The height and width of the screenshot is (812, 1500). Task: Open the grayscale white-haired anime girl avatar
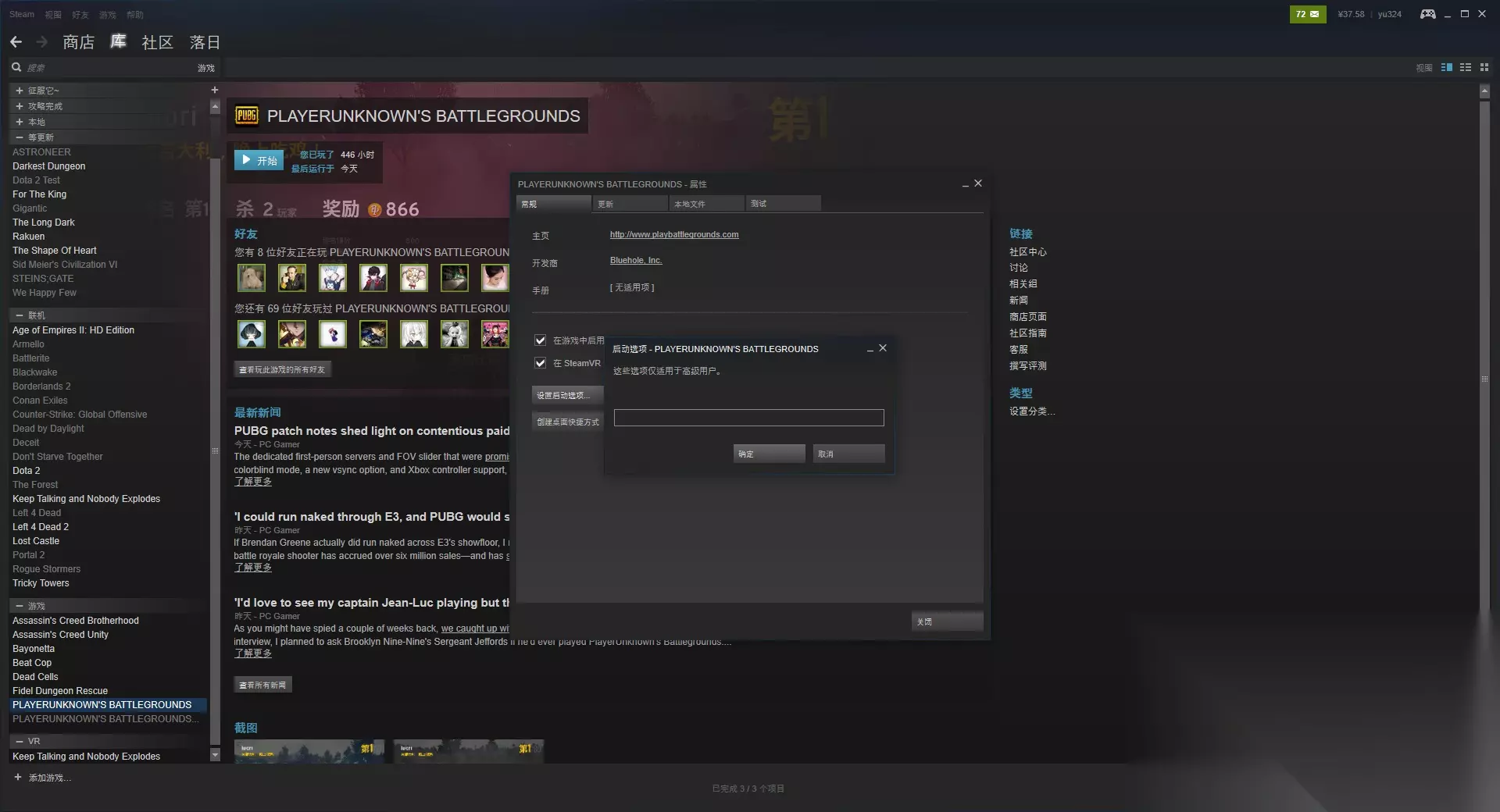click(414, 334)
